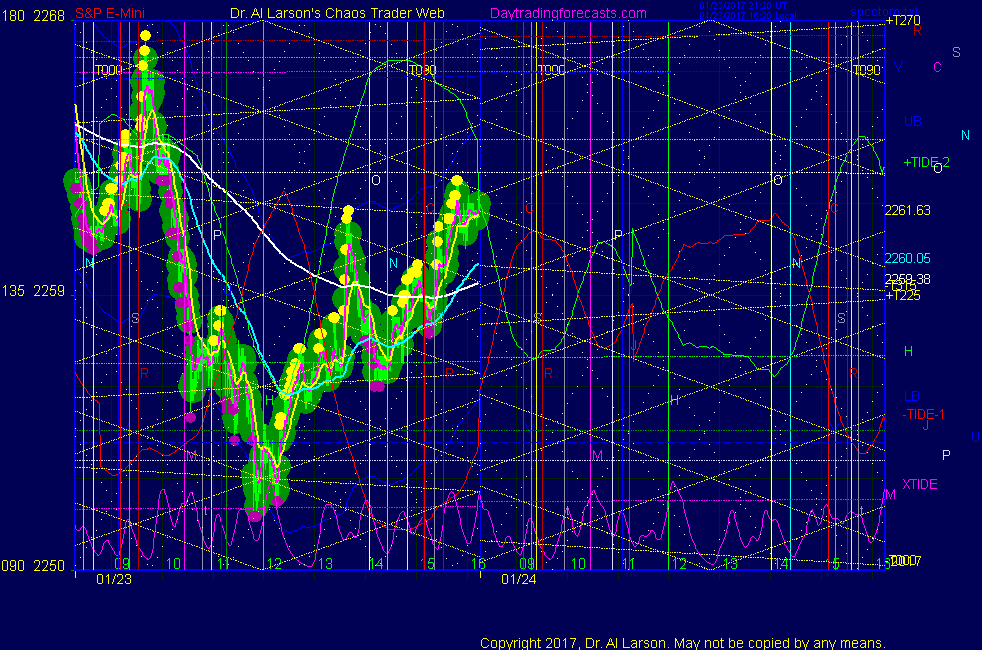Click the magenta "XTIDE" legend label
Image resolution: width=982 pixels, height=650 pixels.
click(x=920, y=485)
